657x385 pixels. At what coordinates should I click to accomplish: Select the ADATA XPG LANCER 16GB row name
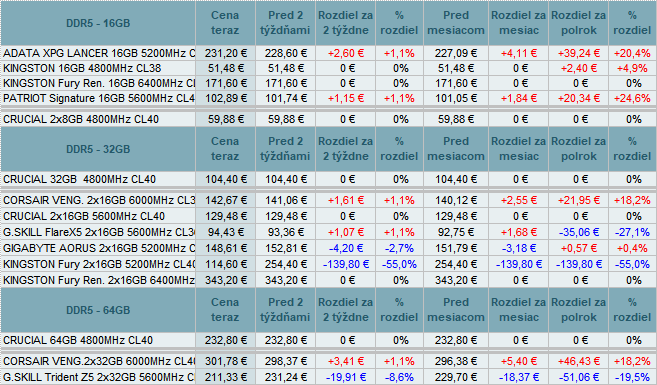click(x=99, y=53)
